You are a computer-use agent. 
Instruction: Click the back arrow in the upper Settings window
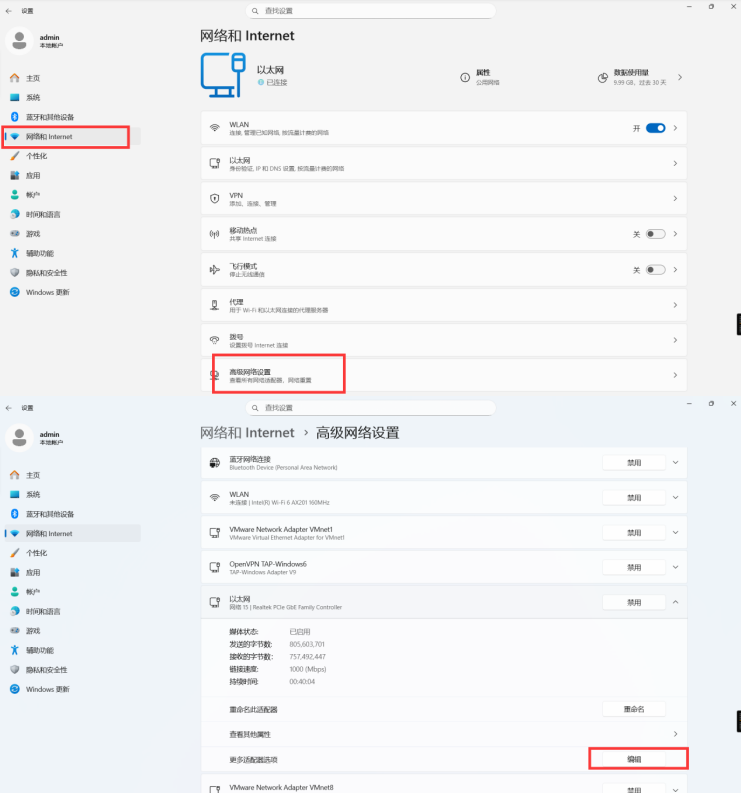click(x=9, y=11)
